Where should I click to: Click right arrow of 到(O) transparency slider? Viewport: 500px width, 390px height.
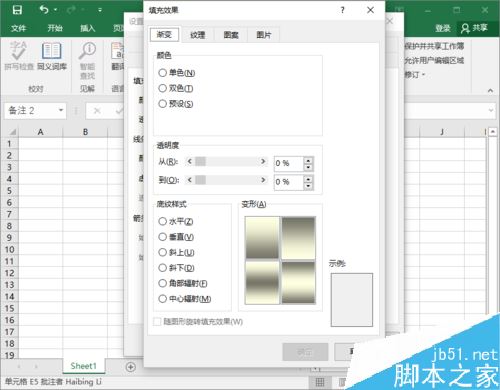pyautogui.click(x=263, y=180)
